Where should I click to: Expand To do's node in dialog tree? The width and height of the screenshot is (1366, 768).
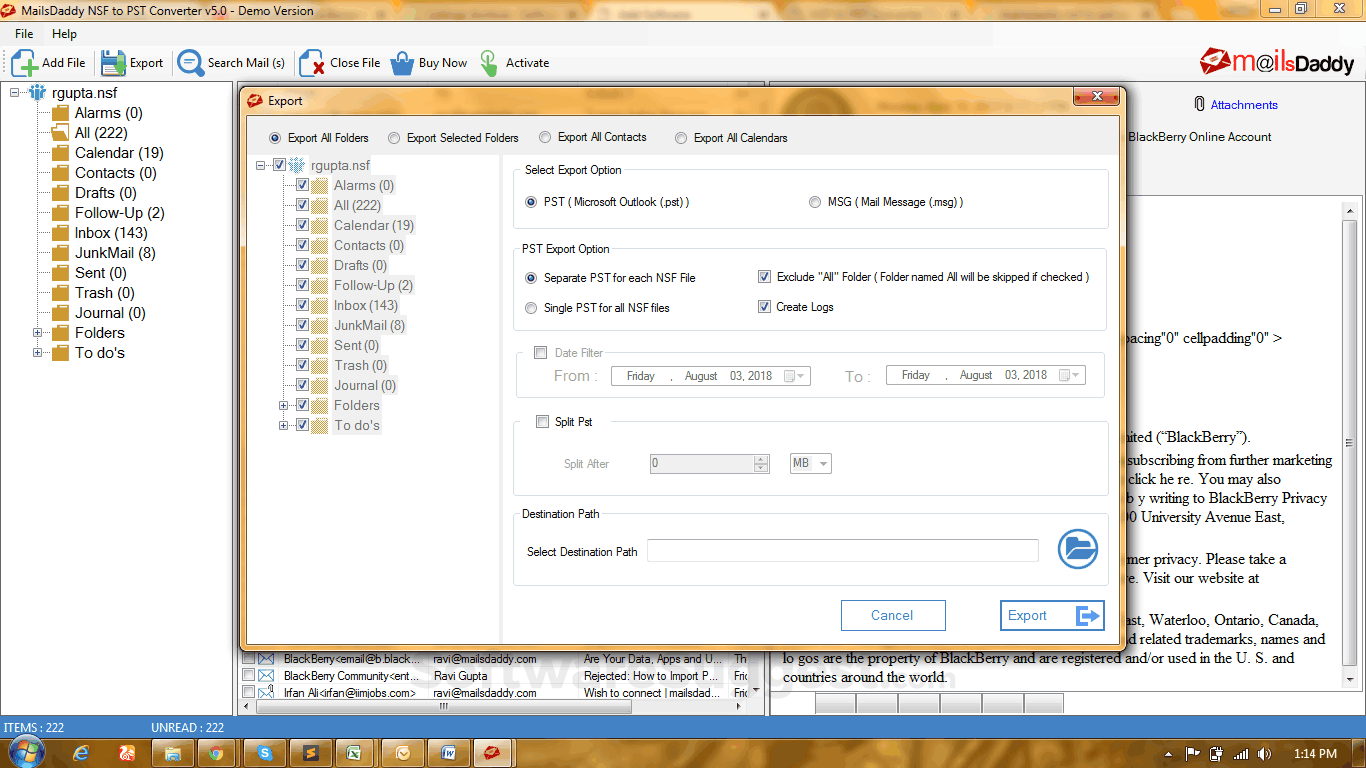pos(284,425)
